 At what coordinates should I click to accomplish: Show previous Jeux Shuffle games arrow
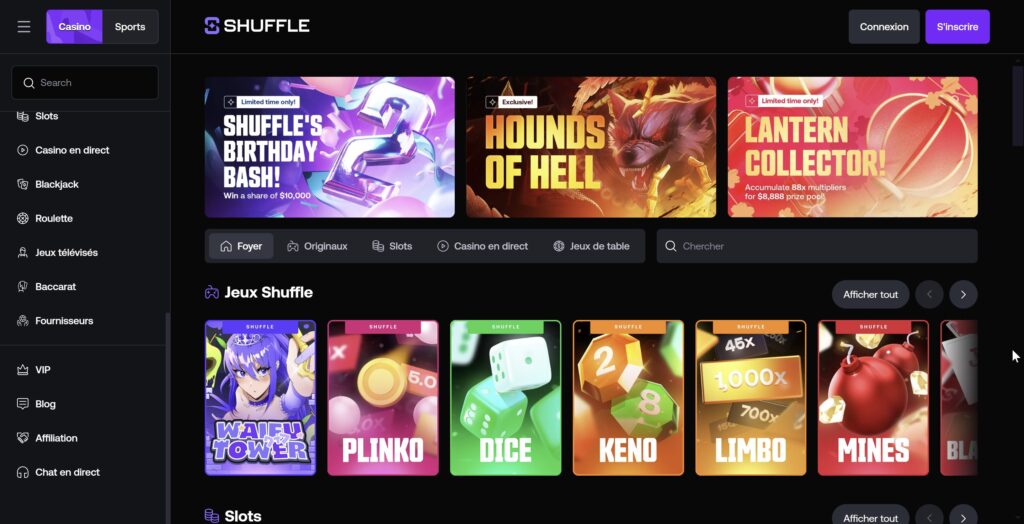[x=929, y=295]
